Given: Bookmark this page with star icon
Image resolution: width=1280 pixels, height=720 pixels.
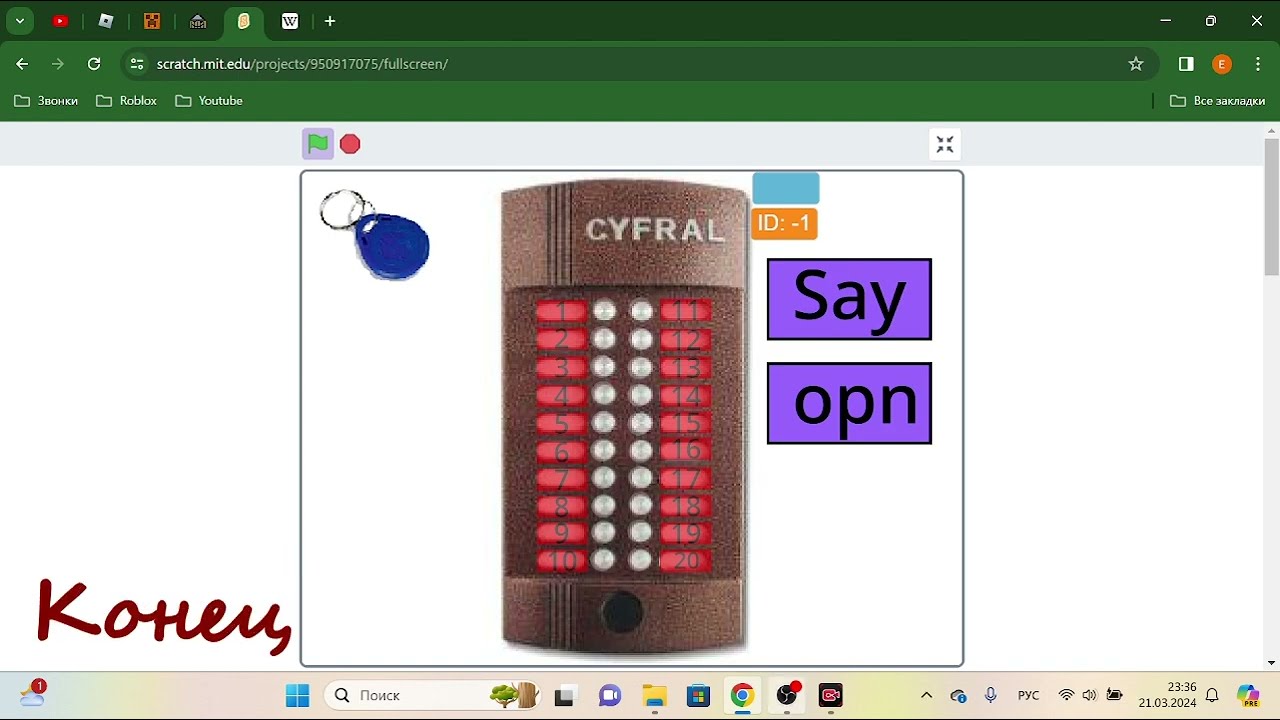Looking at the screenshot, I should (x=1136, y=64).
